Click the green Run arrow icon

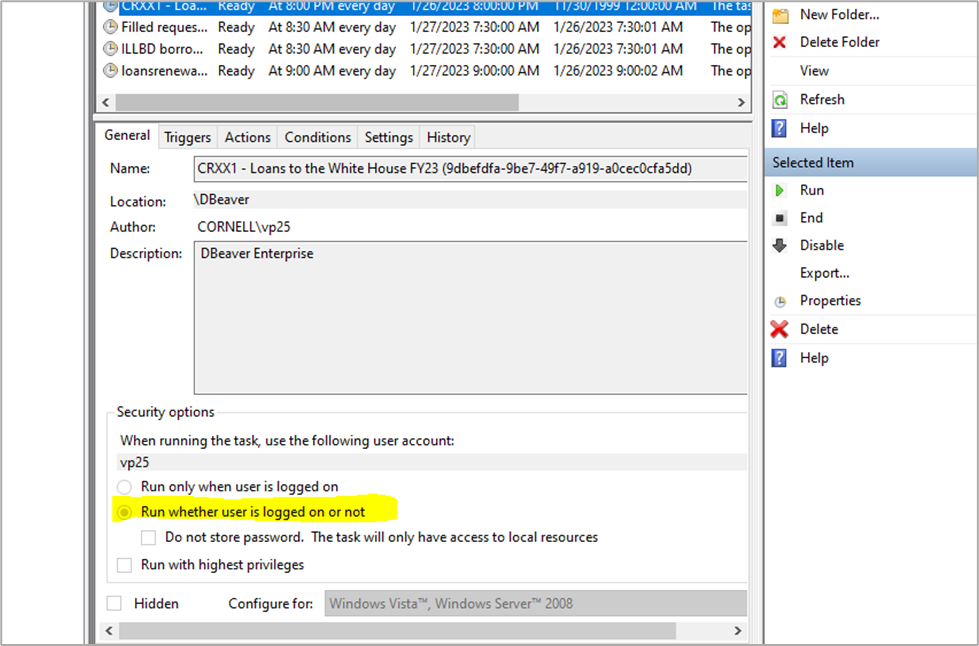tap(779, 190)
